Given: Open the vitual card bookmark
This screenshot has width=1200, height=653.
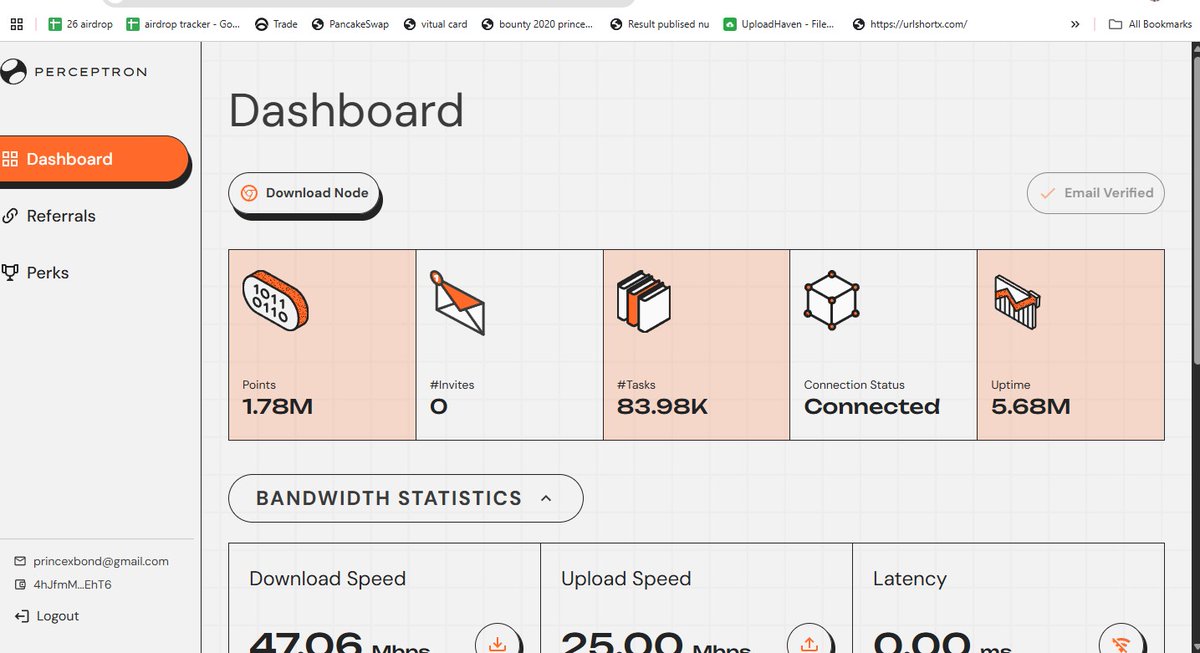Looking at the screenshot, I should pos(435,24).
